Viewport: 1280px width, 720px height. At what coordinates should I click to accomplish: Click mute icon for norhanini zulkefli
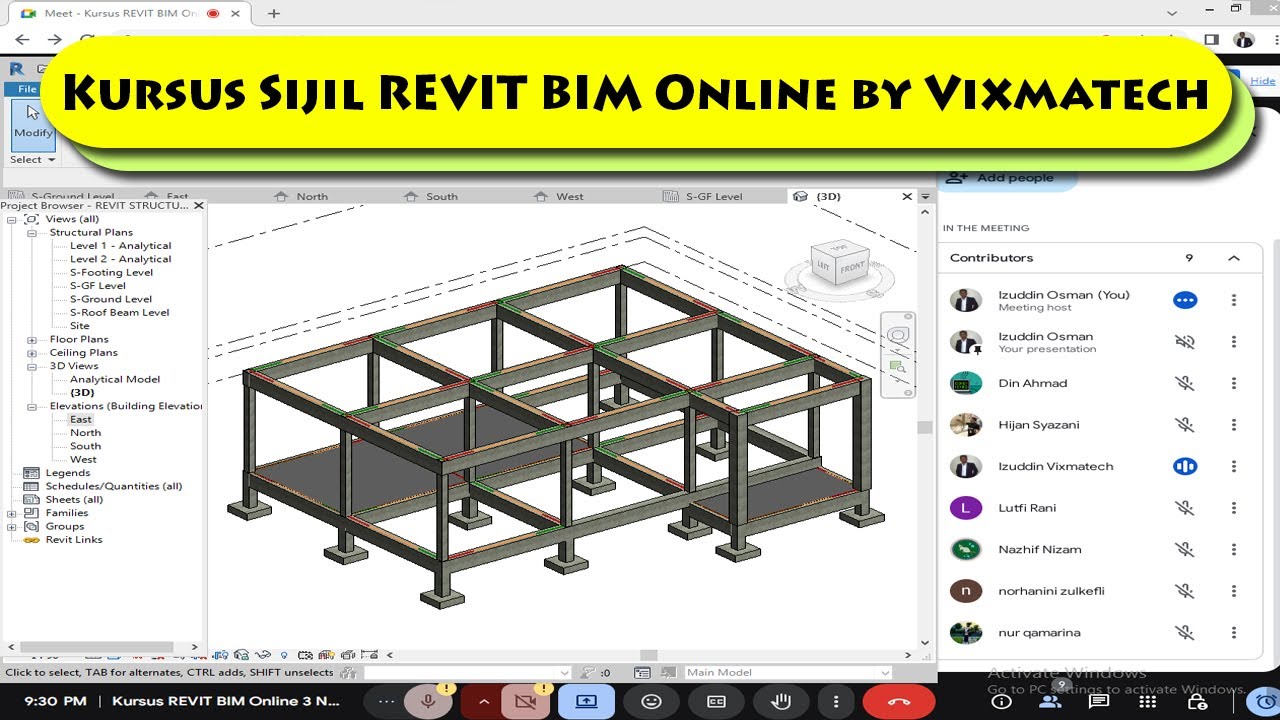pos(1185,591)
